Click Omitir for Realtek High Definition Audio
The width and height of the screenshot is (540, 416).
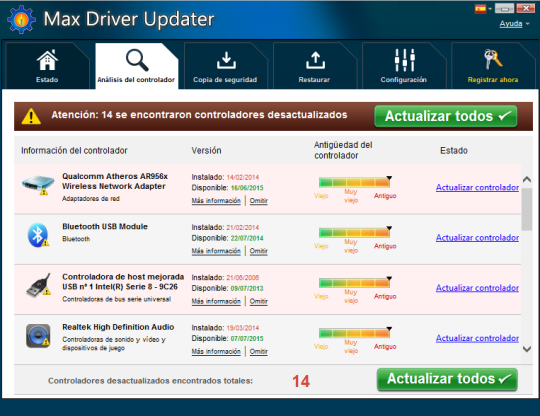(x=259, y=352)
